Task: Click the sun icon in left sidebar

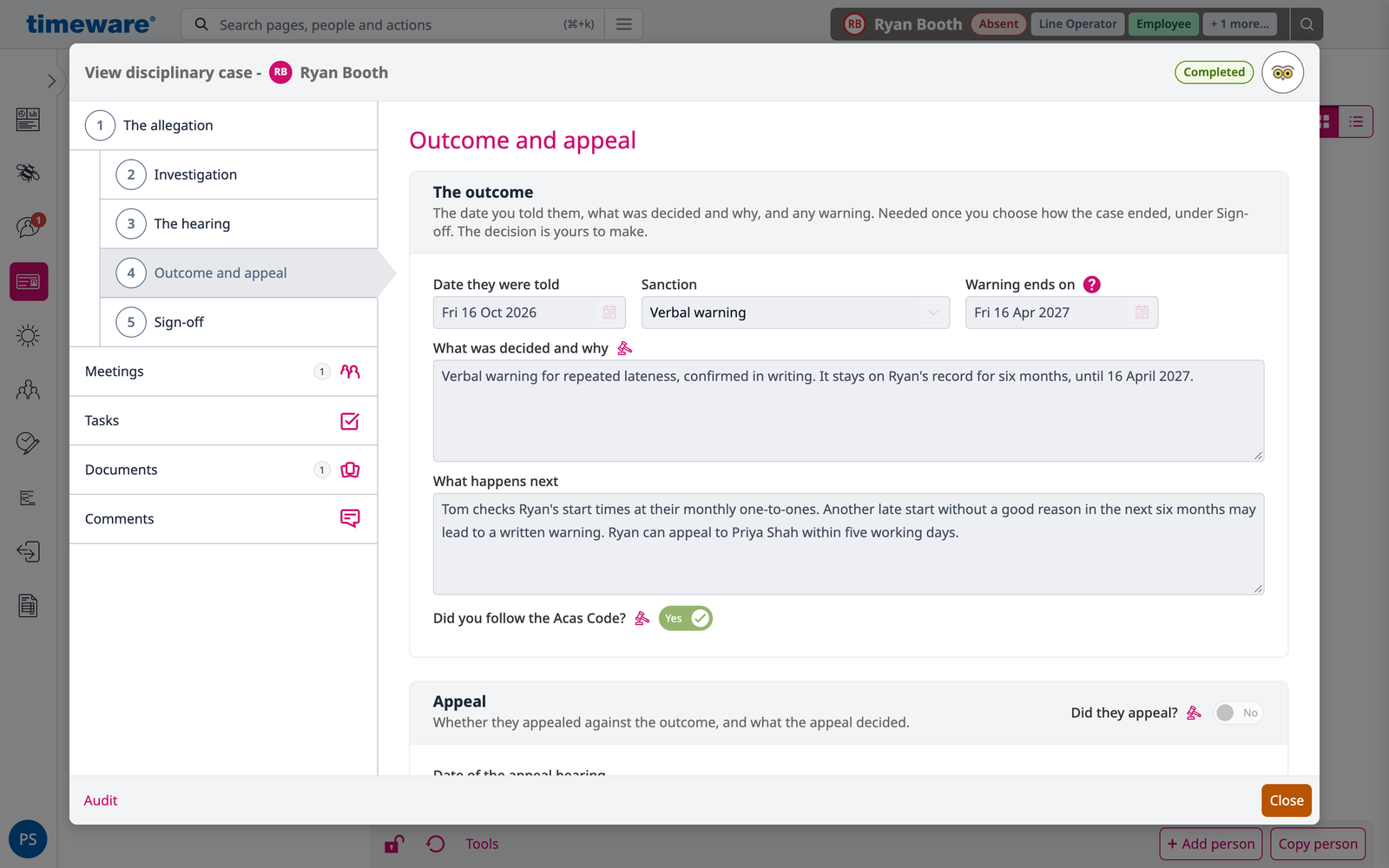Action: (29, 336)
